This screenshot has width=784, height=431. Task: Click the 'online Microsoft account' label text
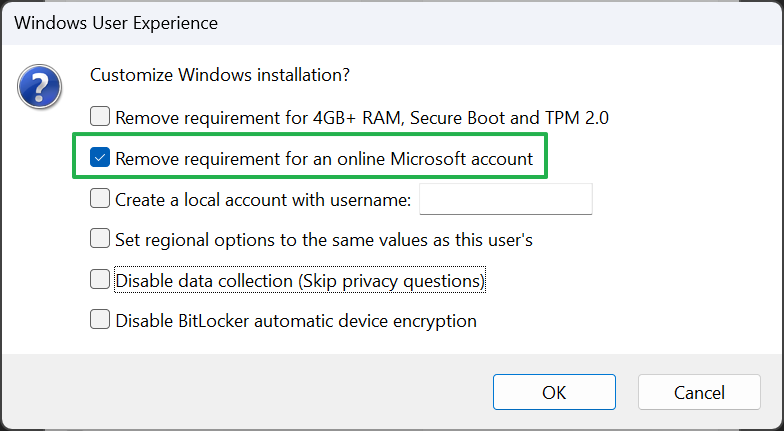(x=440, y=158)
